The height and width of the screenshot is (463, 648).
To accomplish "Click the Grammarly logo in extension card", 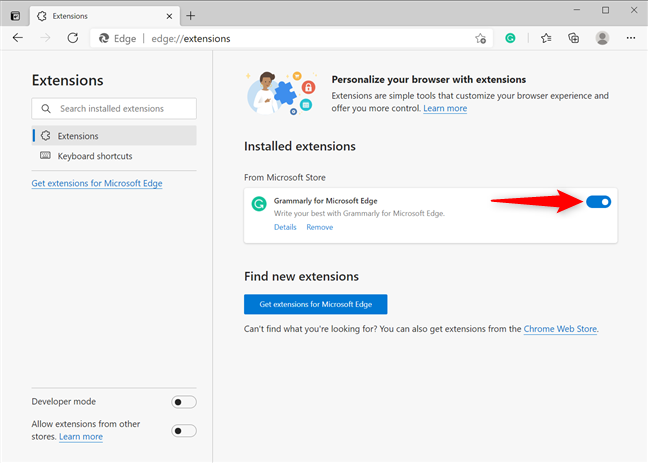I will tap(259, 203).
